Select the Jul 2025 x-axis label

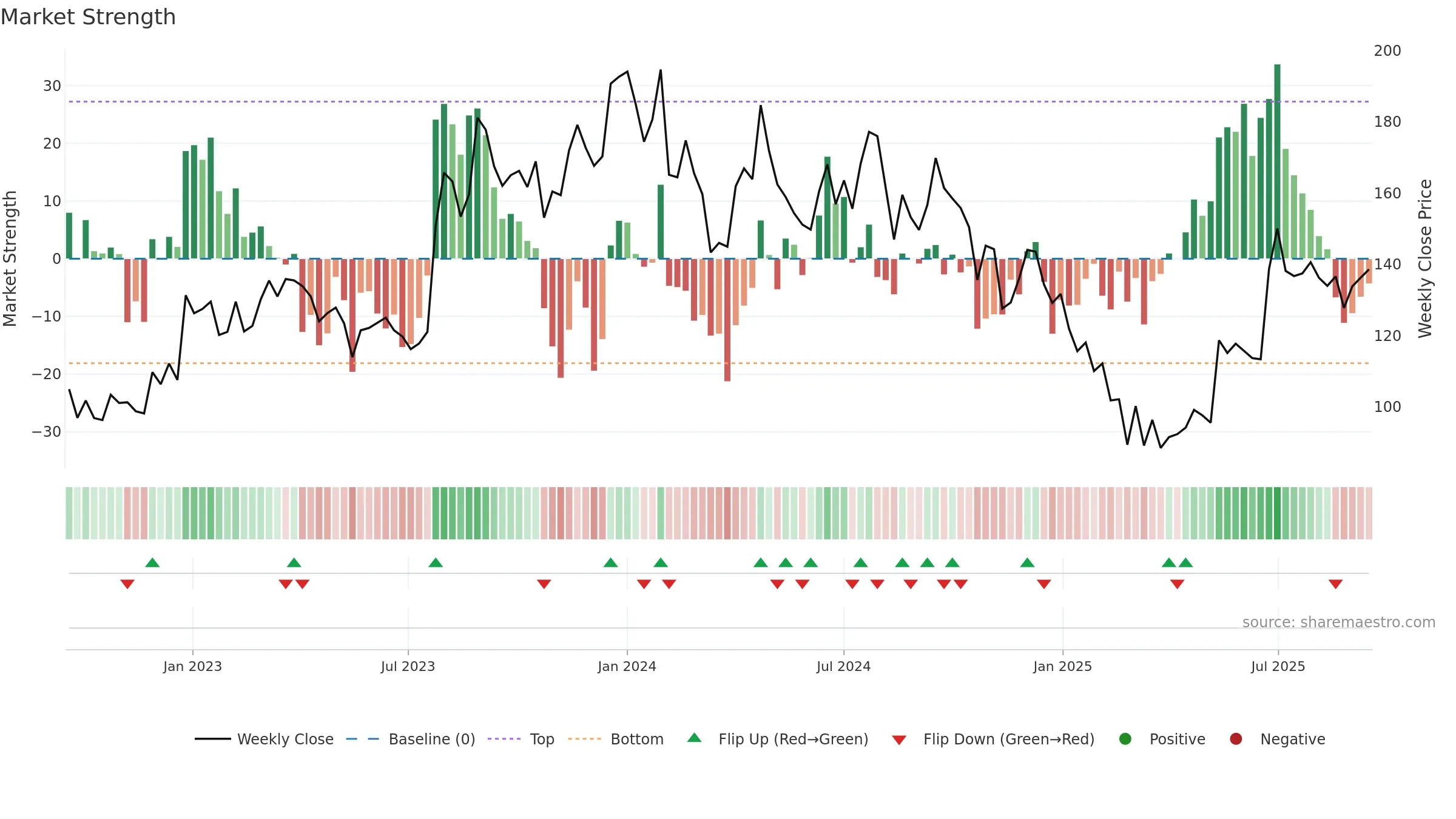1278,666
